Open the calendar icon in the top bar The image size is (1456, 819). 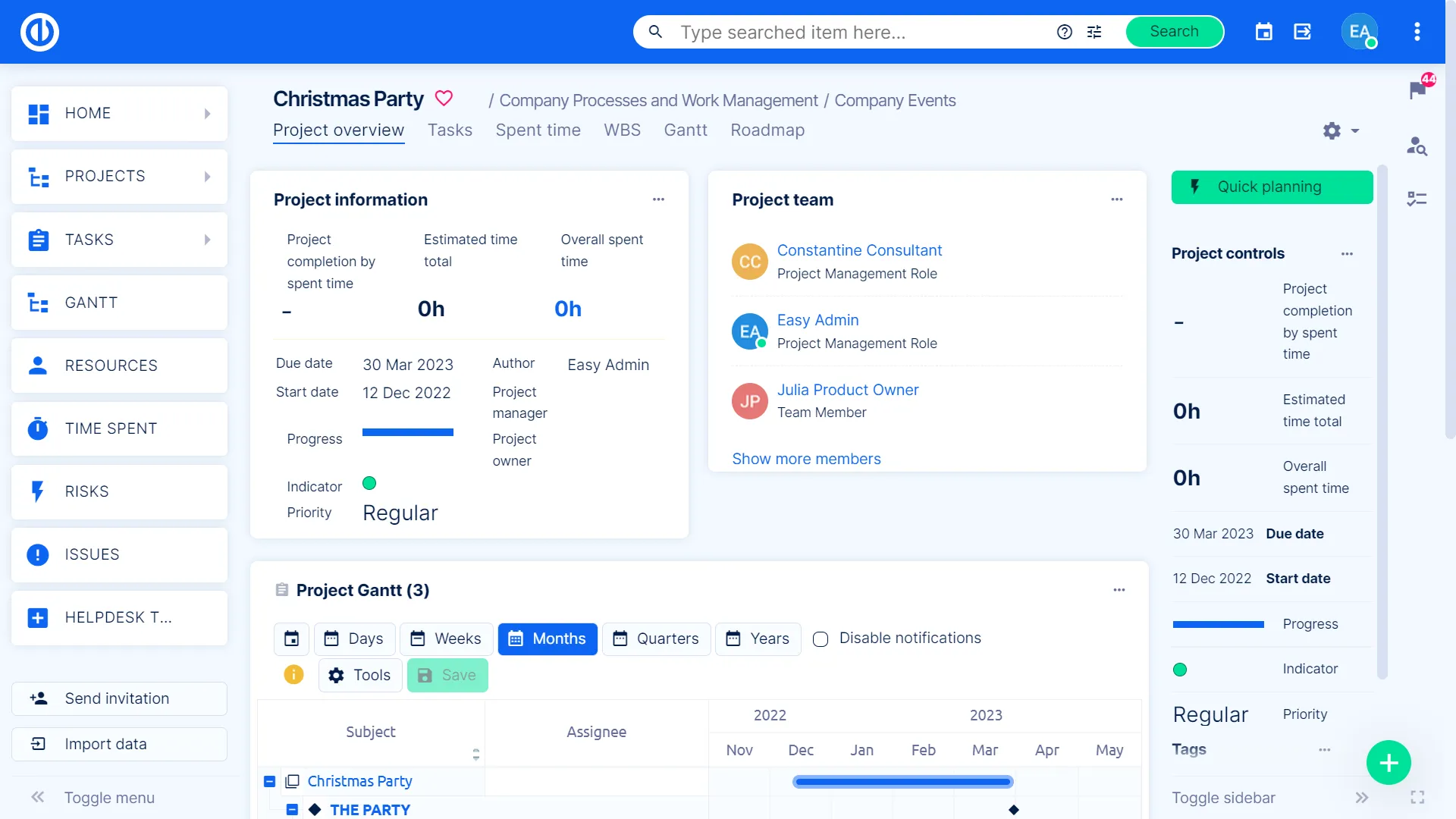1263,32
